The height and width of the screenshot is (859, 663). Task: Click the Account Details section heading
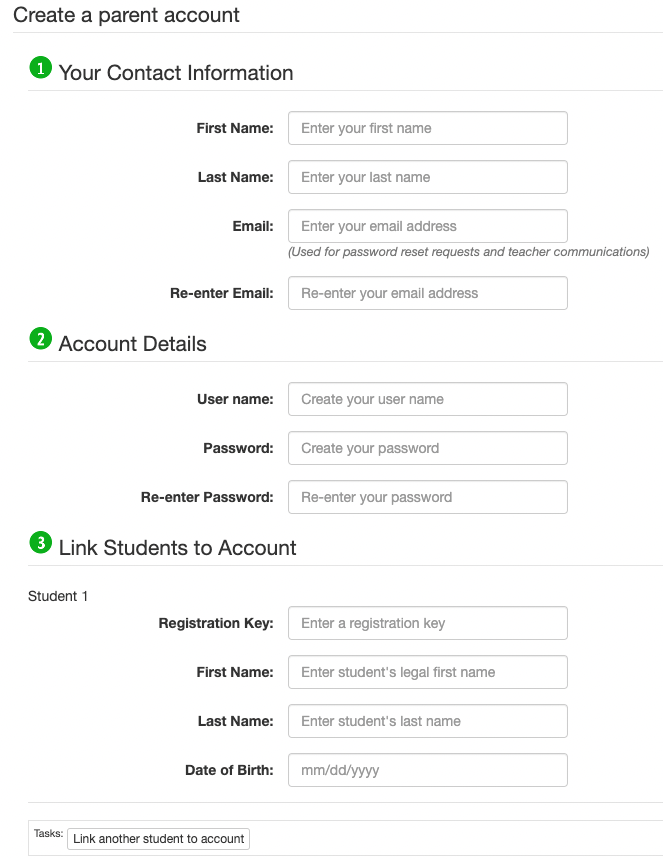click(132, 344)
